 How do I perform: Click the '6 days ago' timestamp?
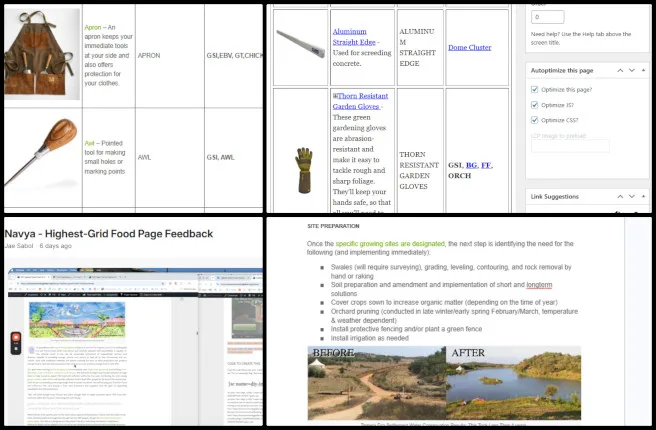coord(55,246)
